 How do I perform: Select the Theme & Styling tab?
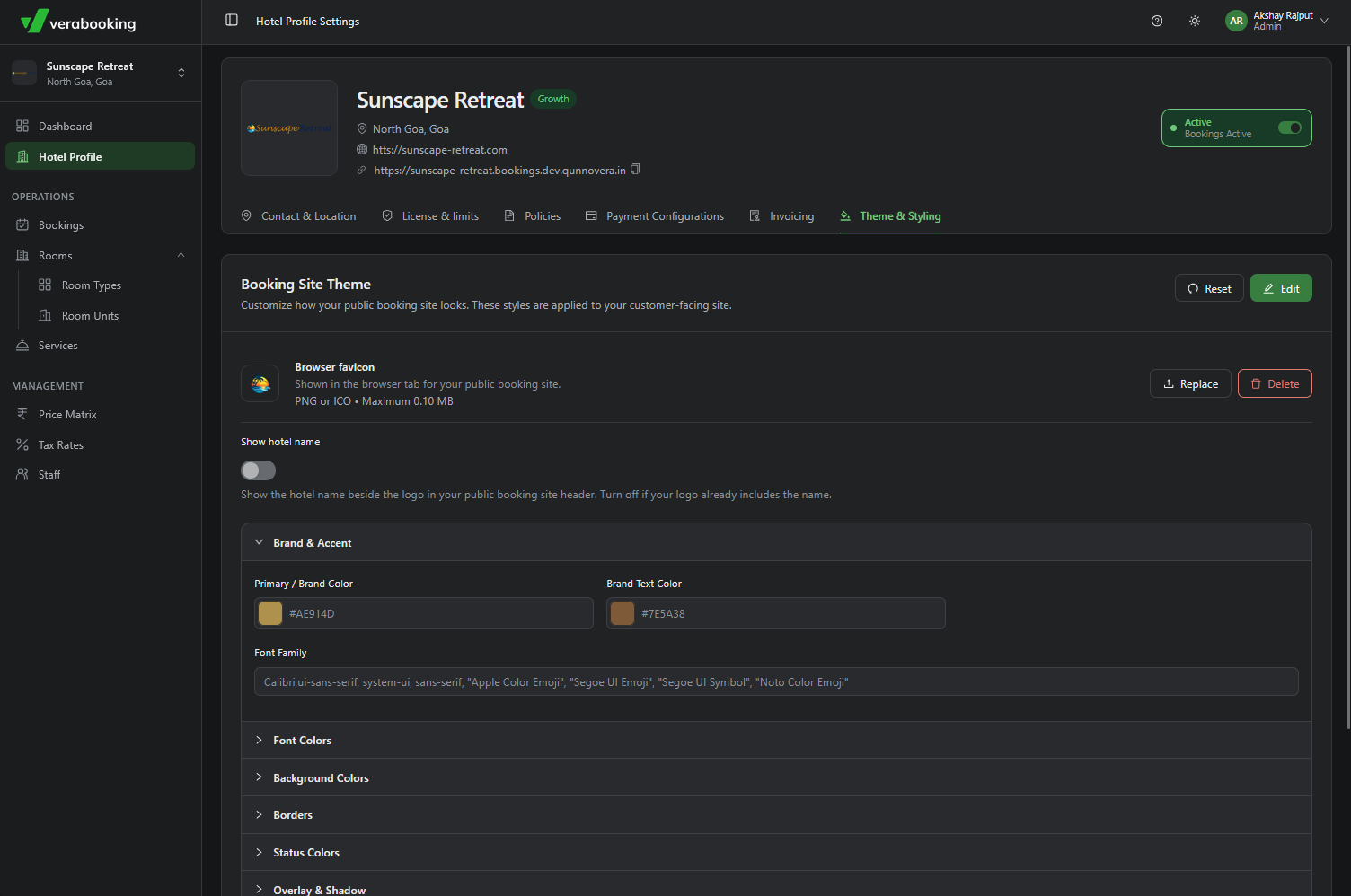(890, 215)
